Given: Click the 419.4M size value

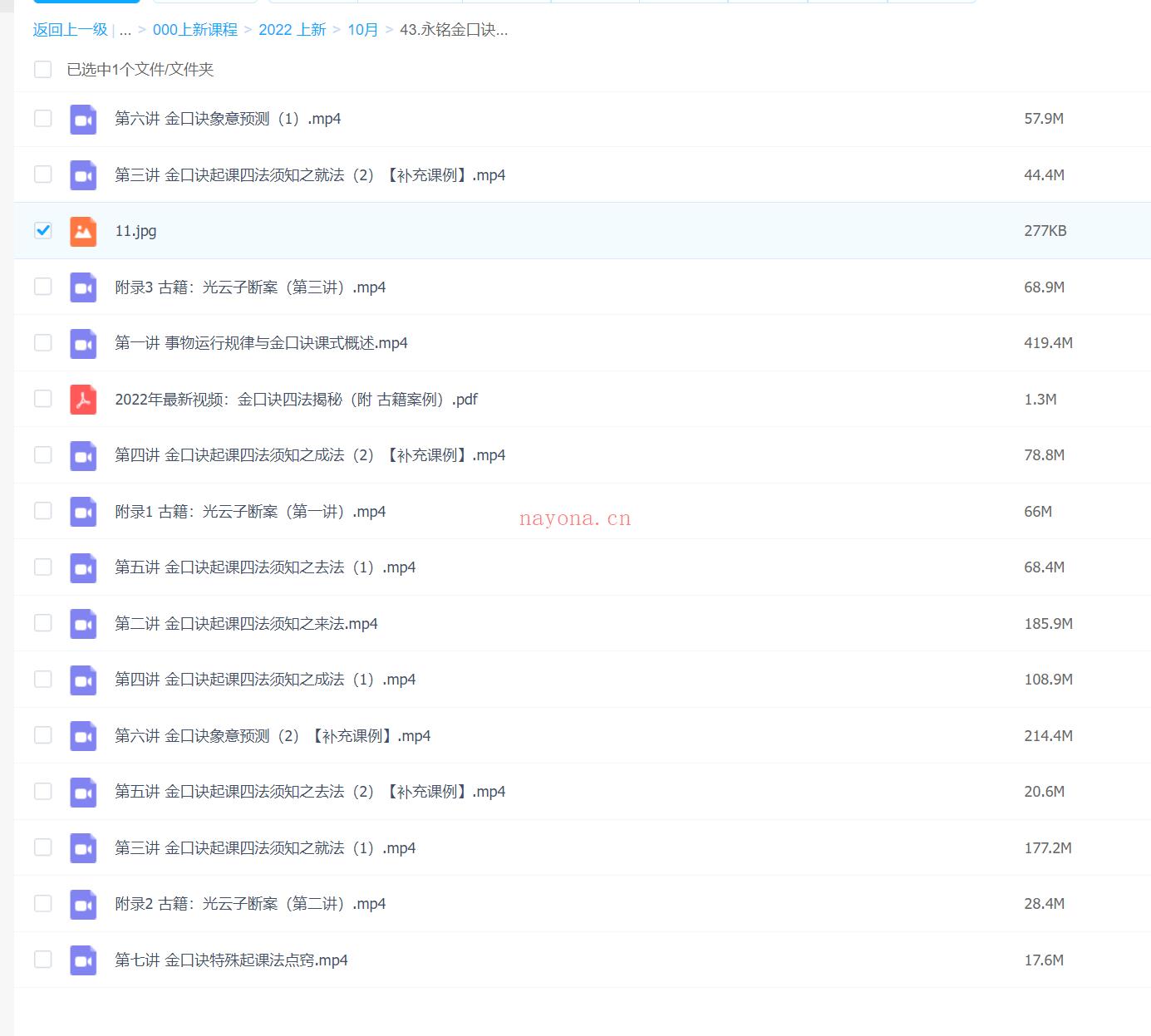Looking at the screenshot, I should click(x=1048, y=343).
